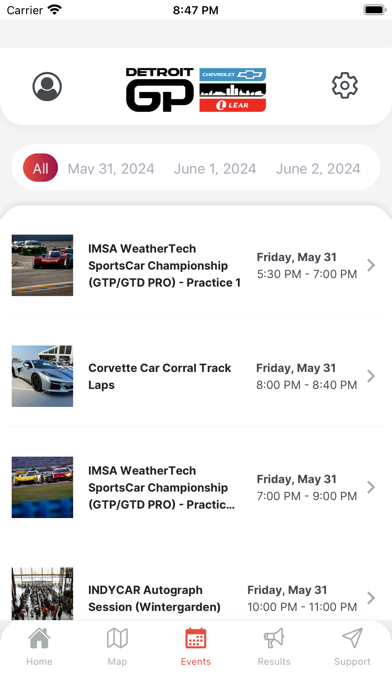Filter events by June 2, 2024
The image size is (392, 696).
coord(318,169)
